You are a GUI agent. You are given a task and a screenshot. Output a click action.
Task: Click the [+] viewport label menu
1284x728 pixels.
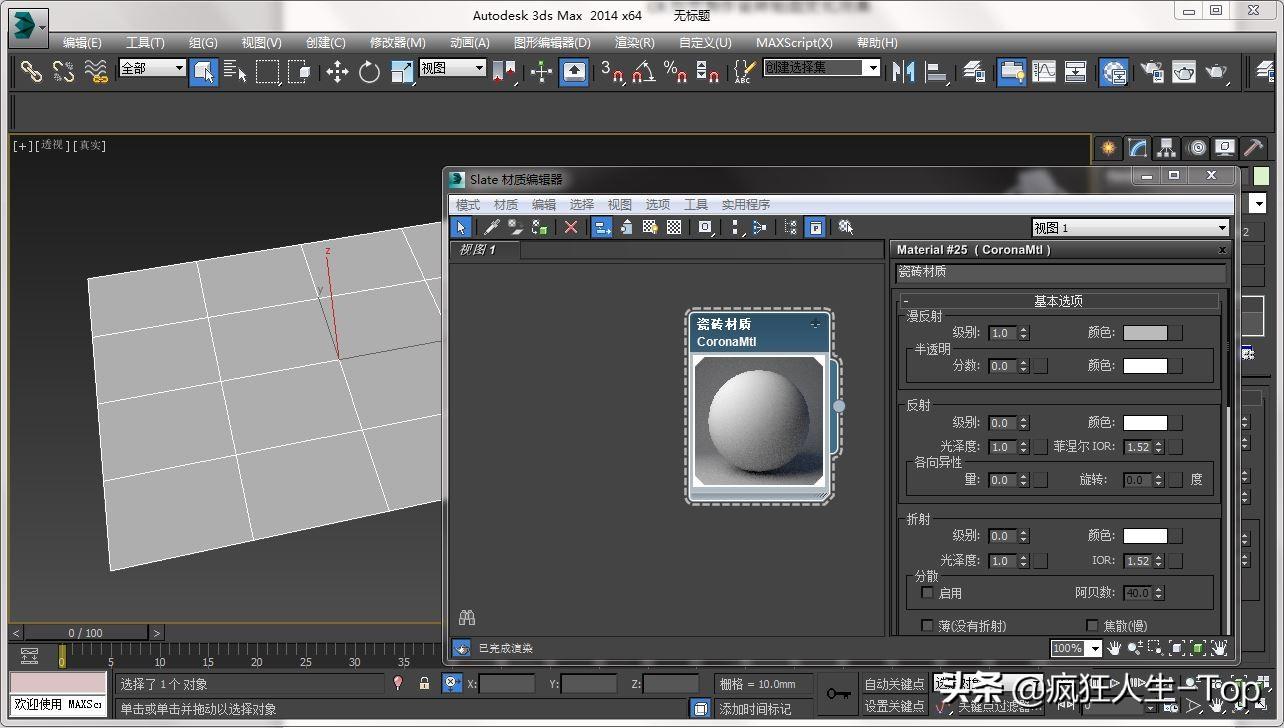pyautogui.click(x=22, y=146)
